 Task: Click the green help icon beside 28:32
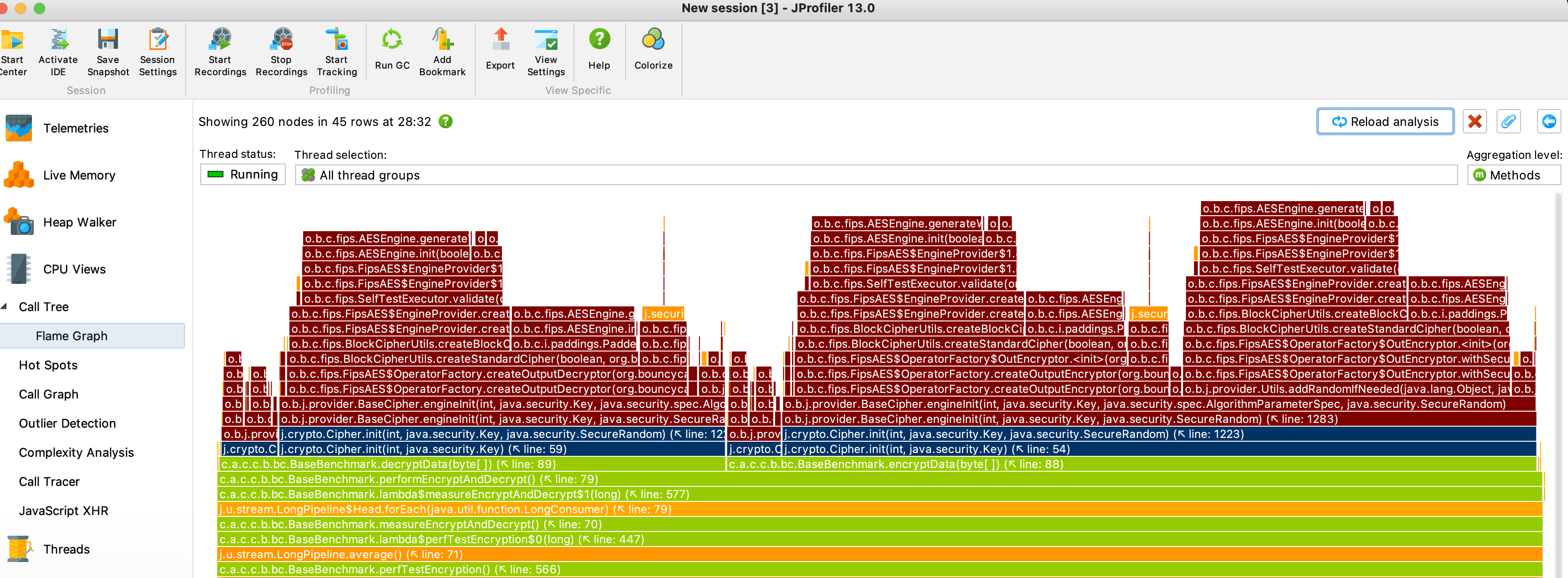coord(446,122)
